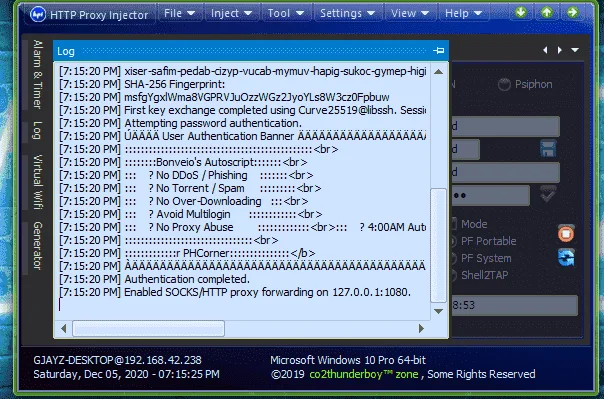Viewport: 604px width, 399px height.
Task: Open the Alarm & Timer side tab
Action: [37, 74]
